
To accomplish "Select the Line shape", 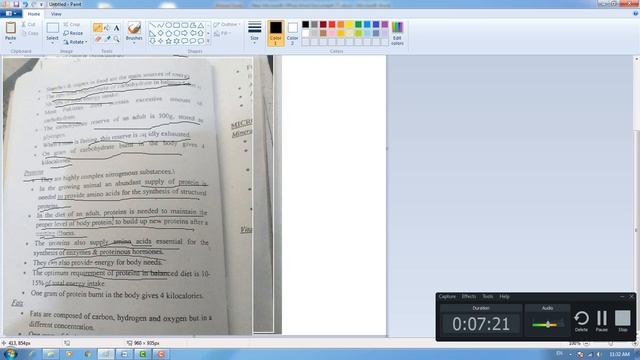I will pos(152,25).
